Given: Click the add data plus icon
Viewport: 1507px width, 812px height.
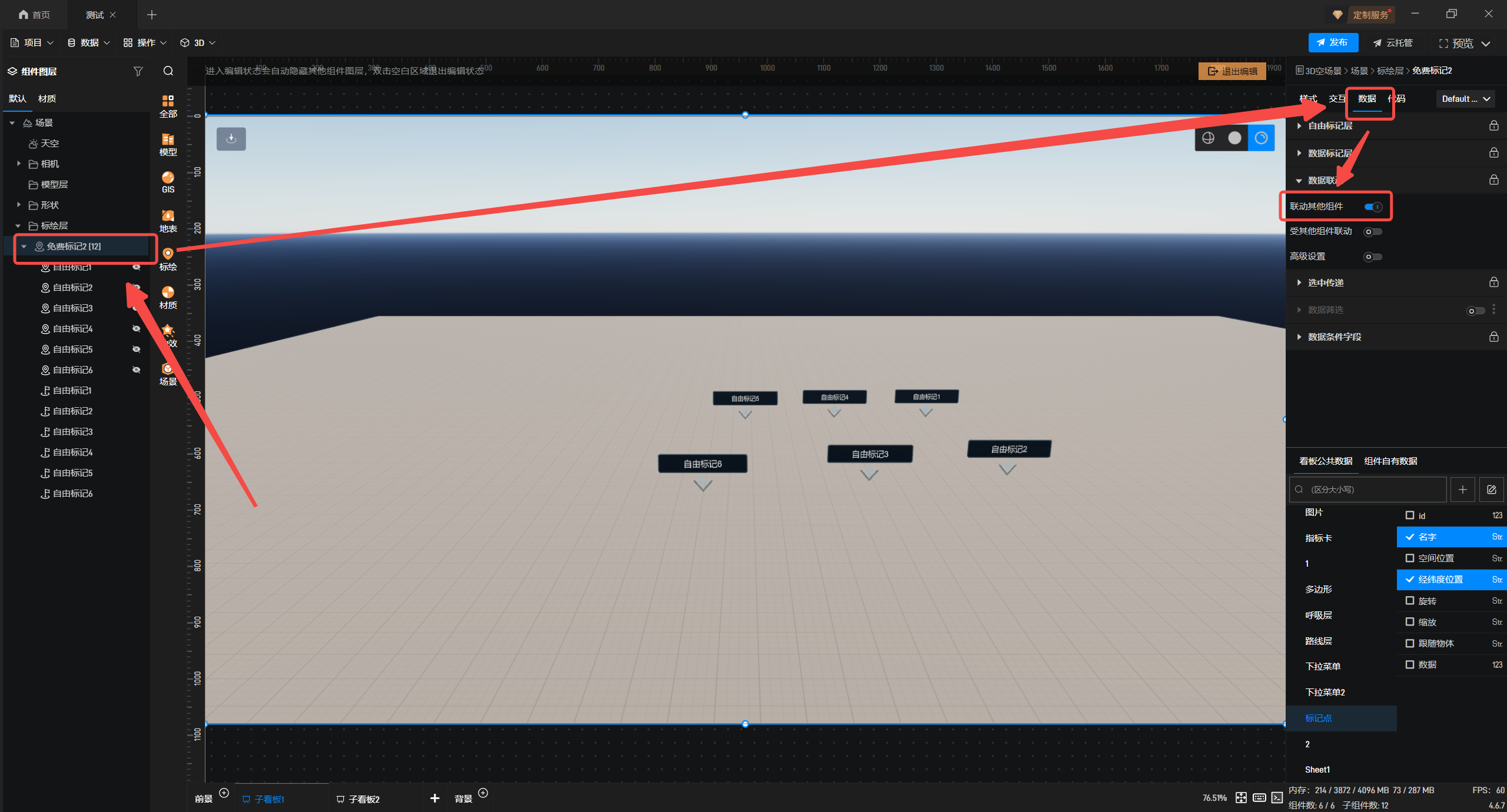Looking at the screenshot, I should pos(1462,490).
